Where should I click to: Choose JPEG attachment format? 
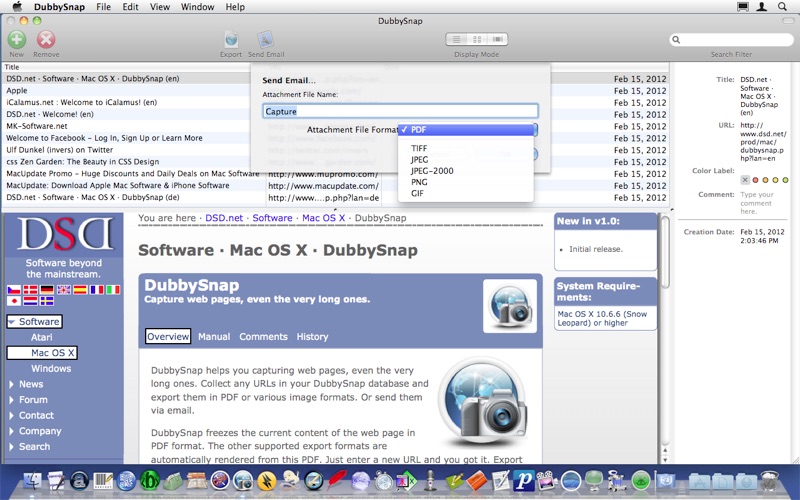[465, 160]
